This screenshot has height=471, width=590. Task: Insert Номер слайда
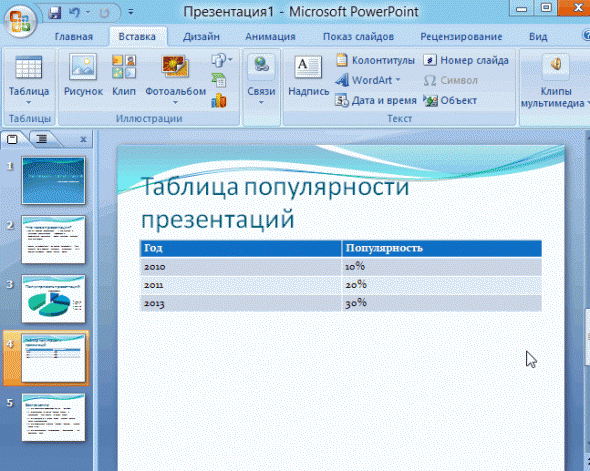pyautogui.click(x=466, y=60)
